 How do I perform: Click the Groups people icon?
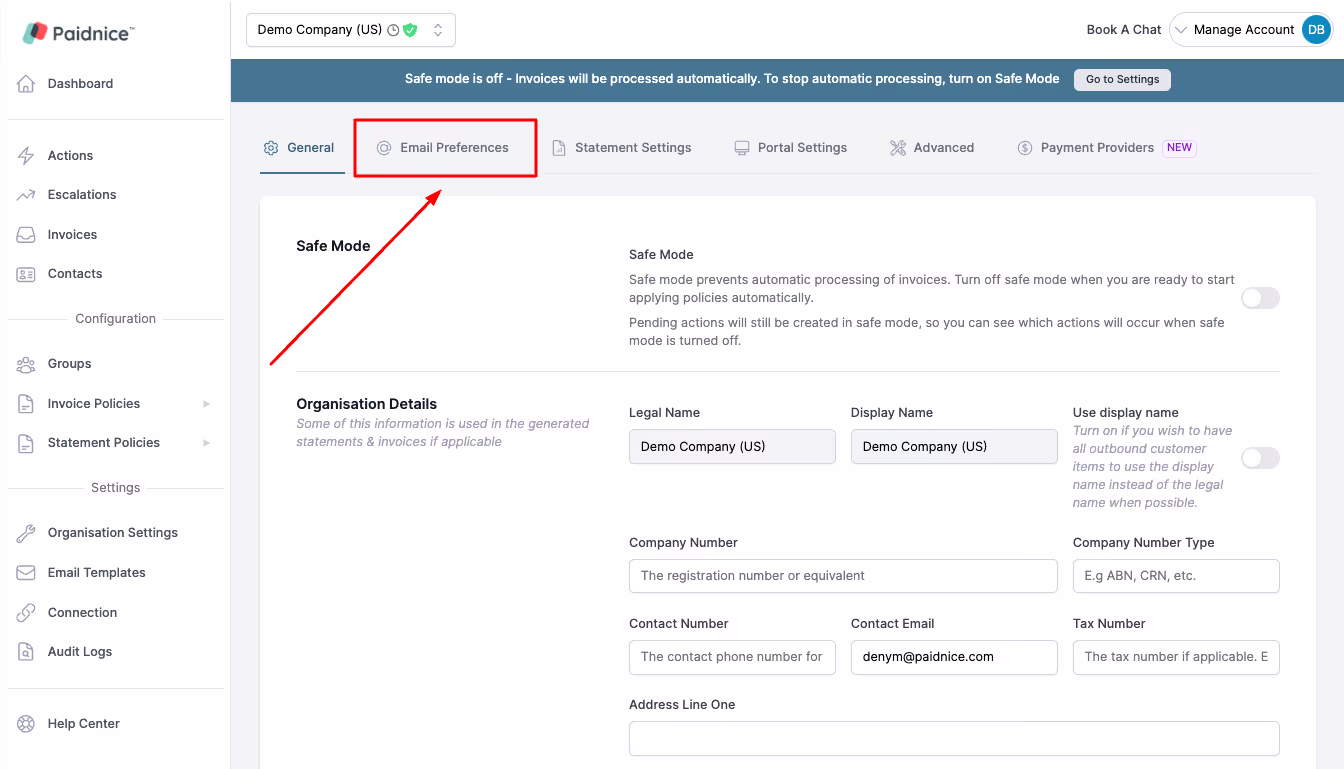(27, 364)
